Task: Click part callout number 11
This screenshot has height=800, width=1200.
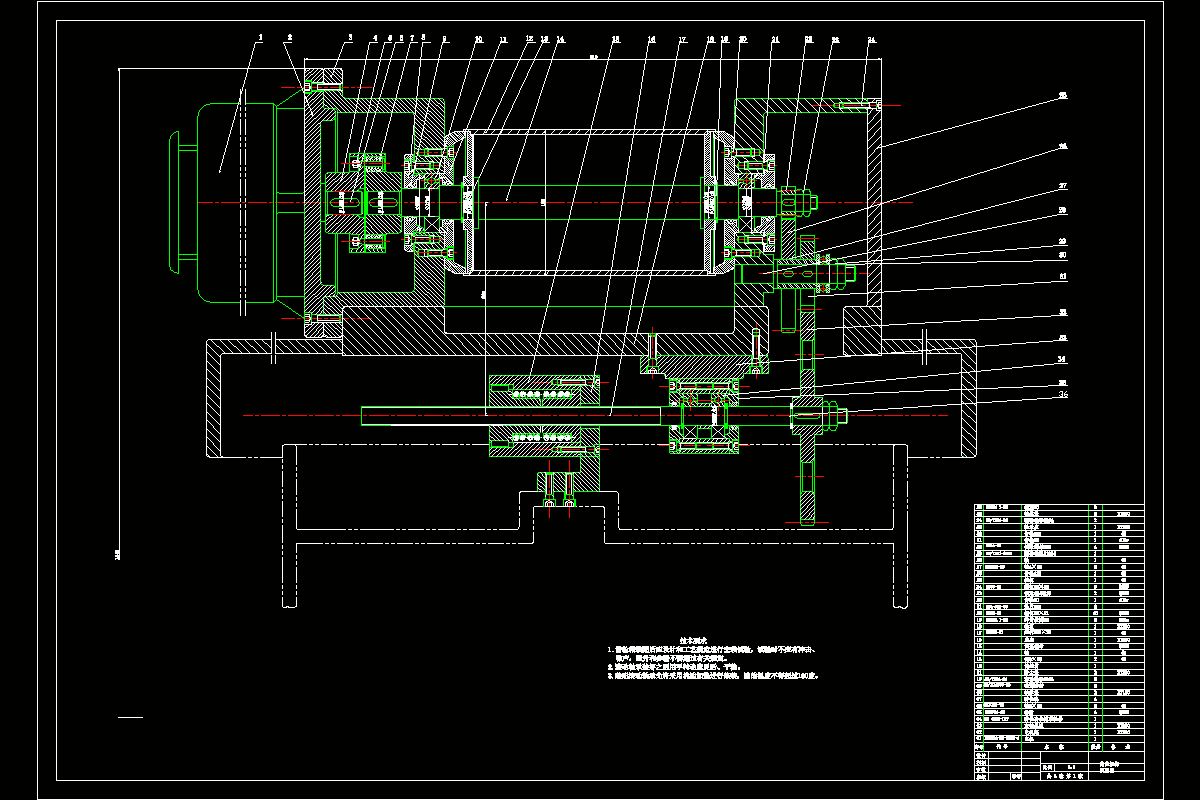Action: click(503, 39)
